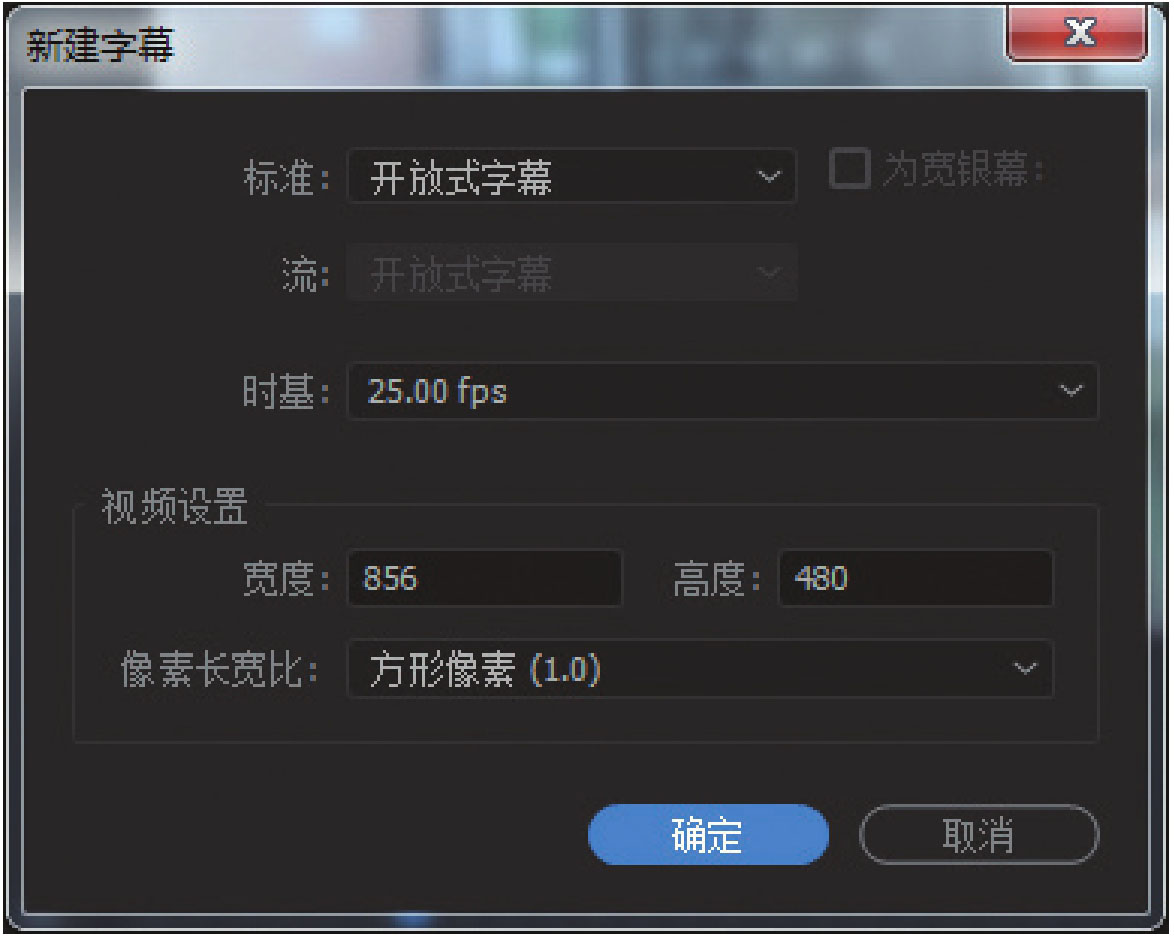Select the 宽度 field showing 856
The width and height of the screenshot is (1174, 938).
[484, 578]
